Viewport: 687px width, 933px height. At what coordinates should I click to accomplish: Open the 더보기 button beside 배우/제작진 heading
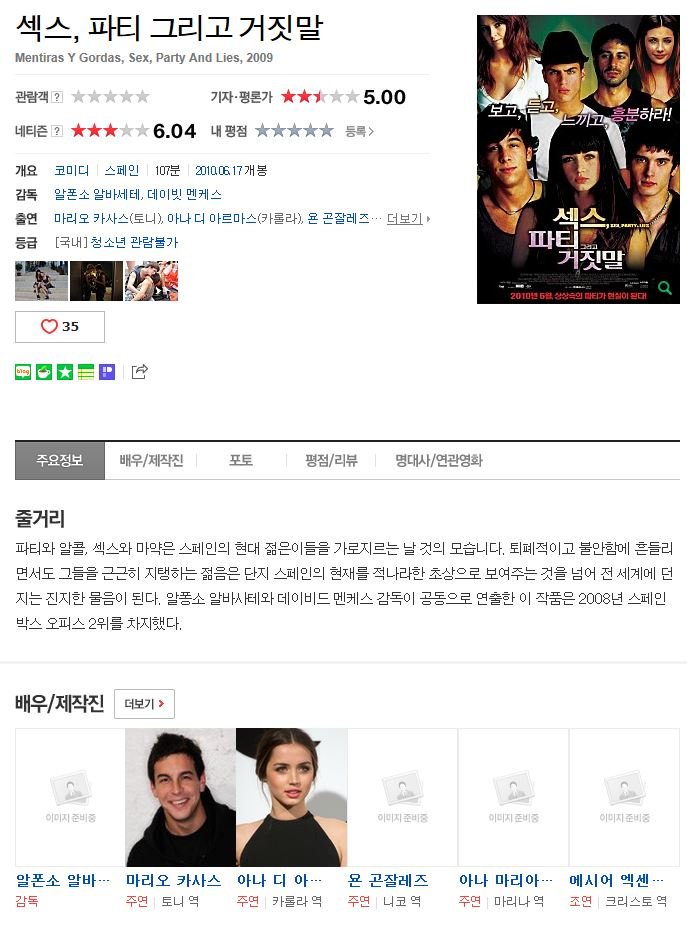pyautogui.click(x=144, y=704)
